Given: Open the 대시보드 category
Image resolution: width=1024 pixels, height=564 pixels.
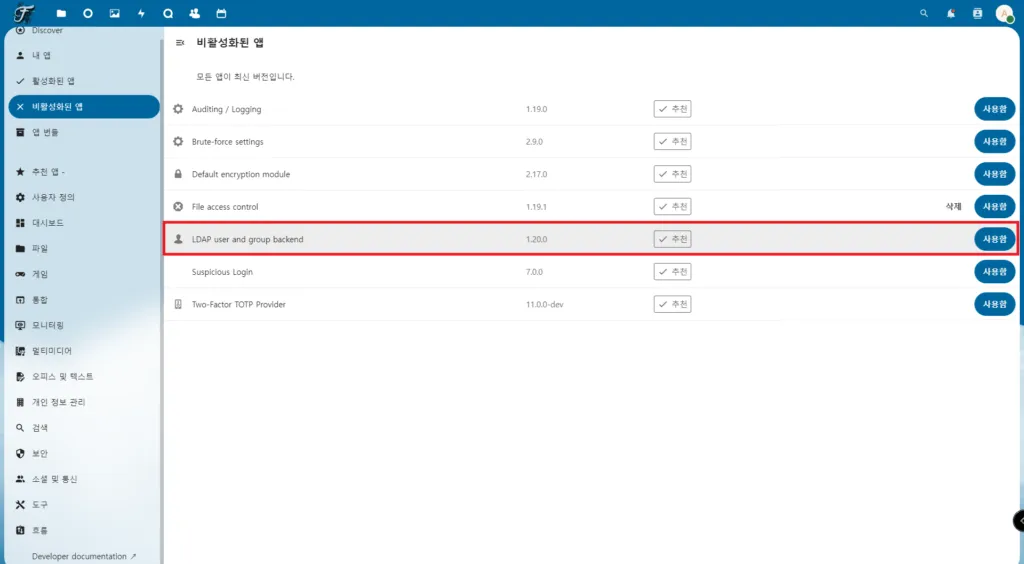Looking at the screenshot, I should coord(84,223).
